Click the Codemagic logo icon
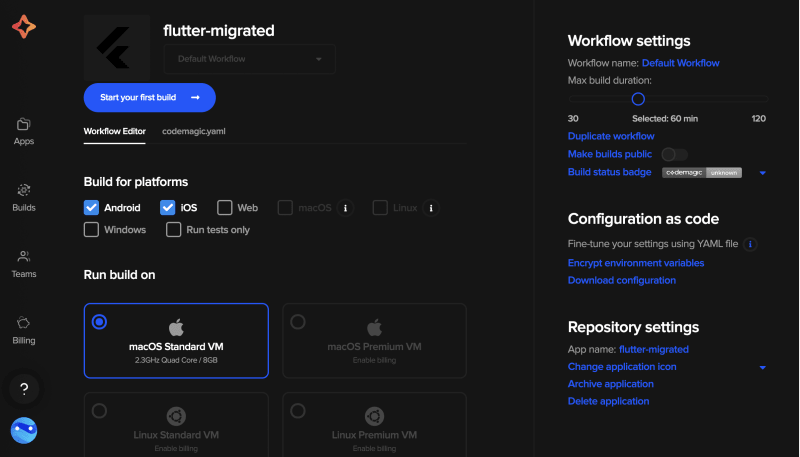800x457 pixels. click(x=24, y=27)
